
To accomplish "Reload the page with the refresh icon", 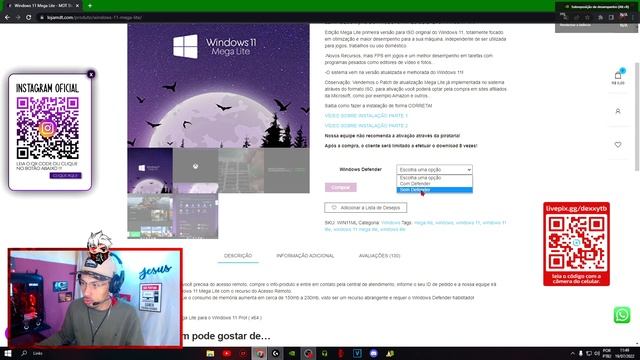I will [x=29, y=18].
